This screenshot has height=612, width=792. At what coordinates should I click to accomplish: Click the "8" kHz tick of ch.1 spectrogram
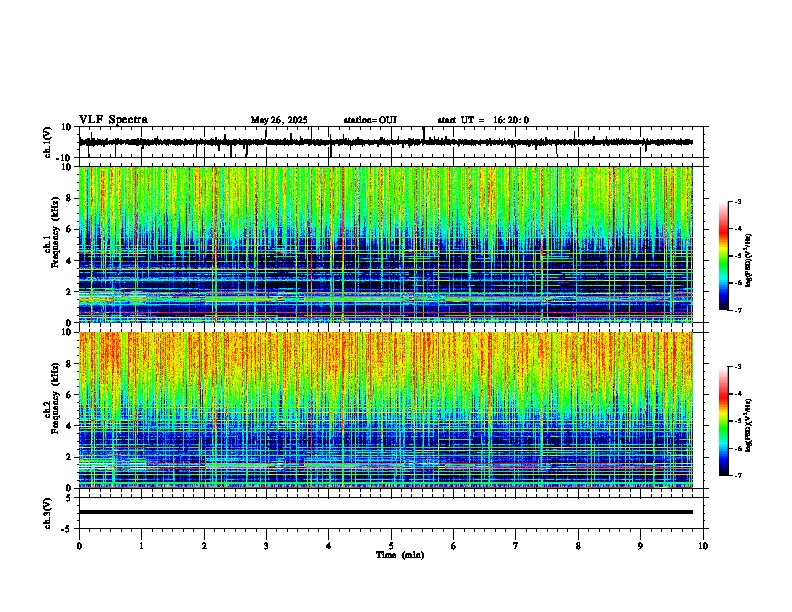pyautogui.click(x=70, y=198)
